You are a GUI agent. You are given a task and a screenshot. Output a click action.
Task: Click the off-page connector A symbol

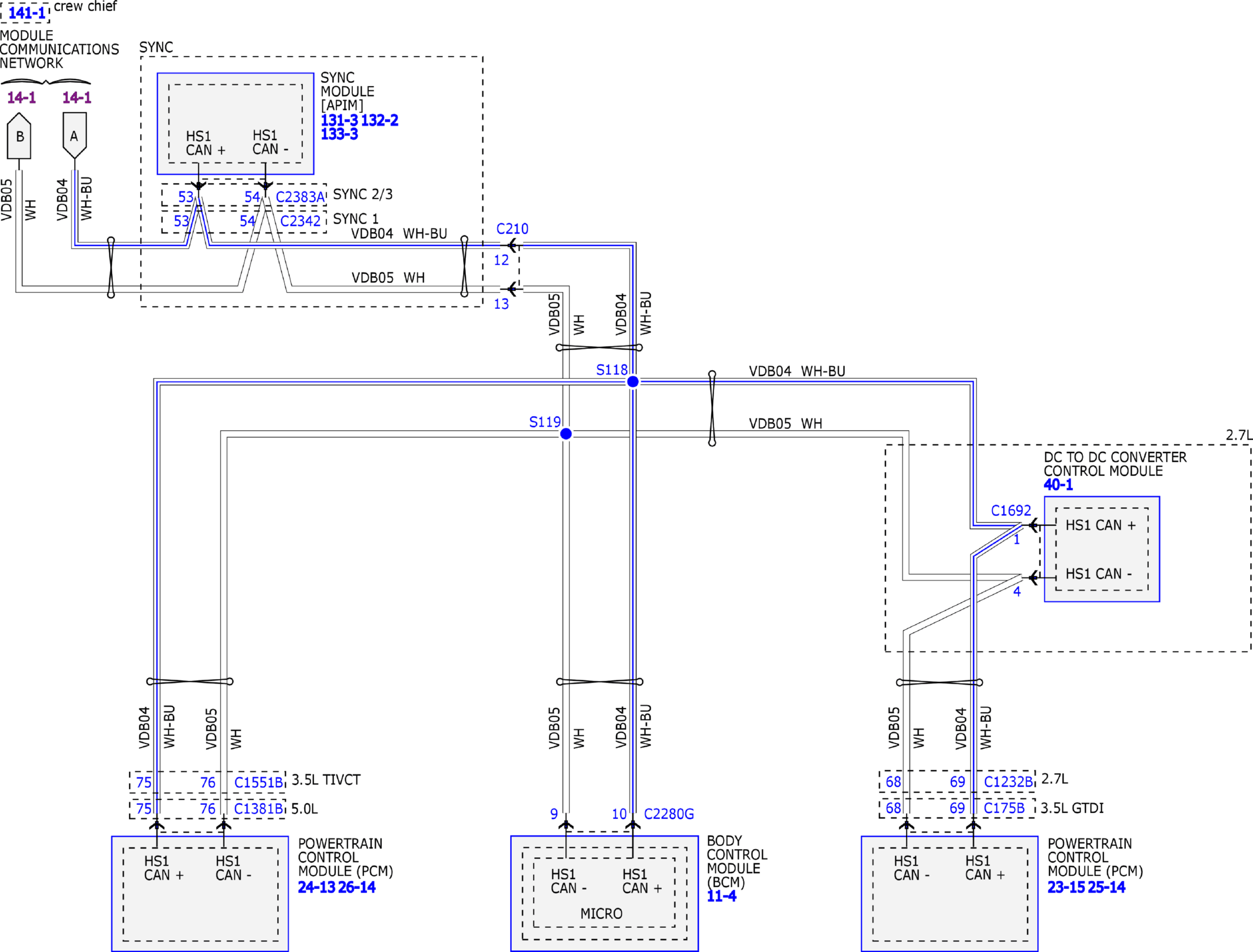point(74,136)
